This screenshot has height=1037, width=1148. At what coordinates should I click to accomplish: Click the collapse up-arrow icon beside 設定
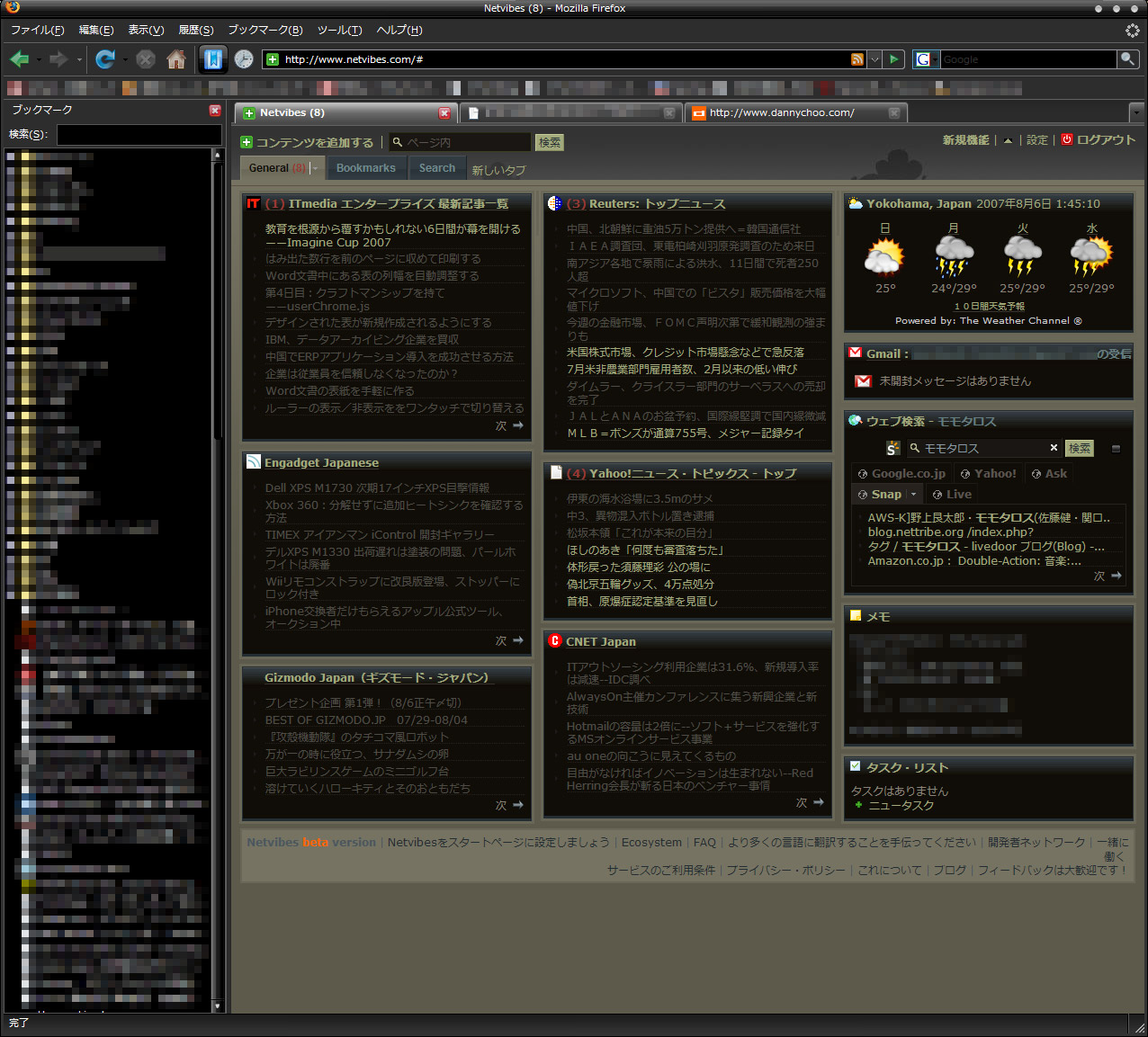coord(1008,140)
